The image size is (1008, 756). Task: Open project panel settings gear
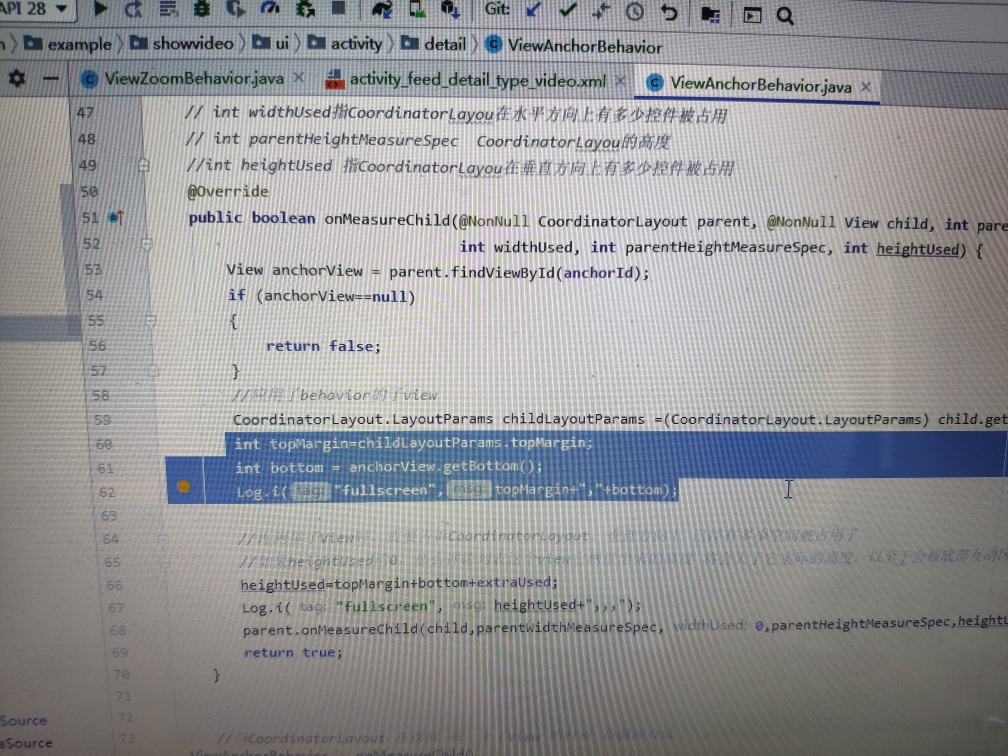tap(17, 78)
